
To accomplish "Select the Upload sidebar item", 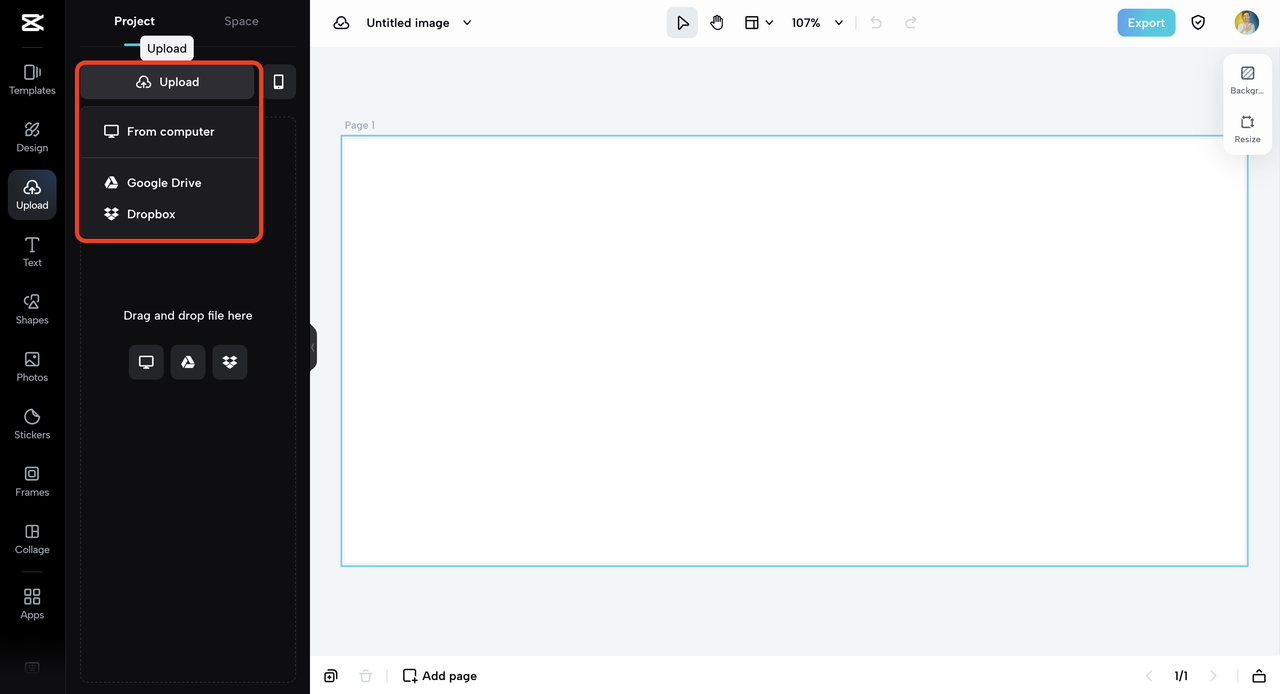I will coord(32,195).
